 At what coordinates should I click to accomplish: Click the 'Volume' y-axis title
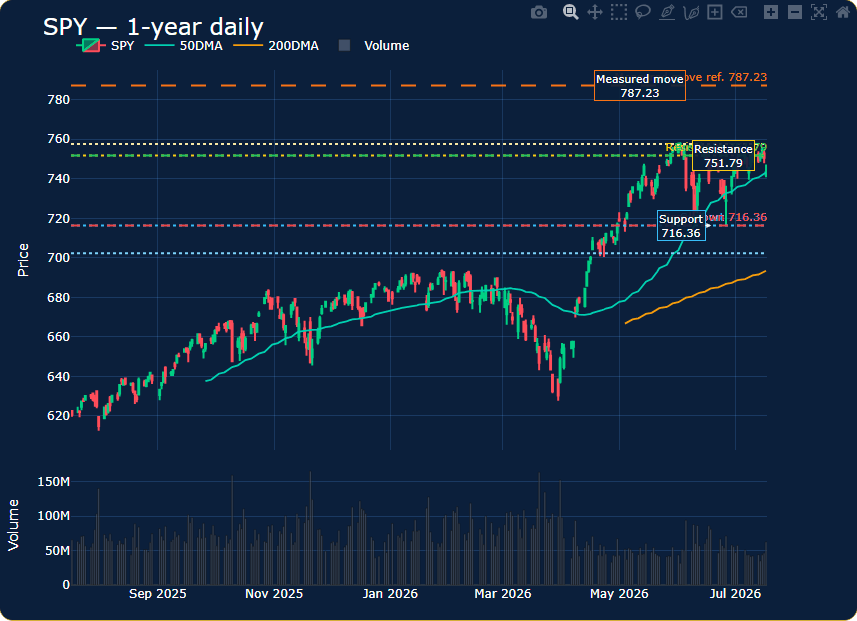[13, 525]
